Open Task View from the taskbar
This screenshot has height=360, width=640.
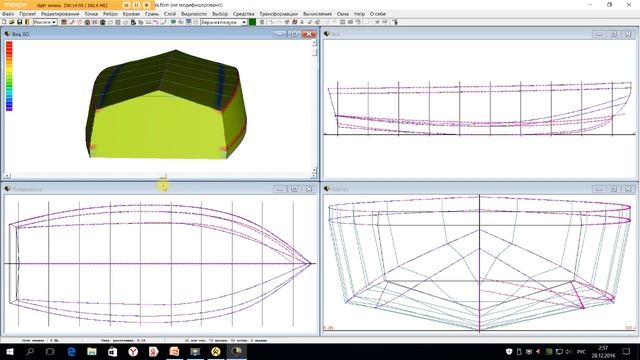pos(50,351)
